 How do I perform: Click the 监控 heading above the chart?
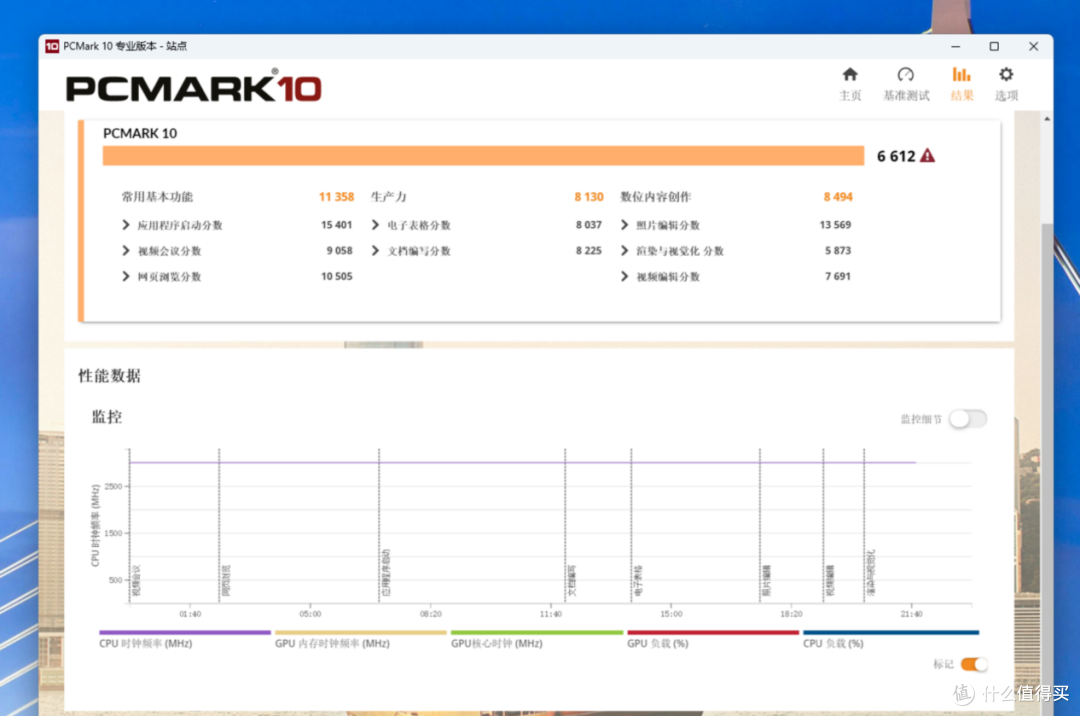[x=107, y=417]
